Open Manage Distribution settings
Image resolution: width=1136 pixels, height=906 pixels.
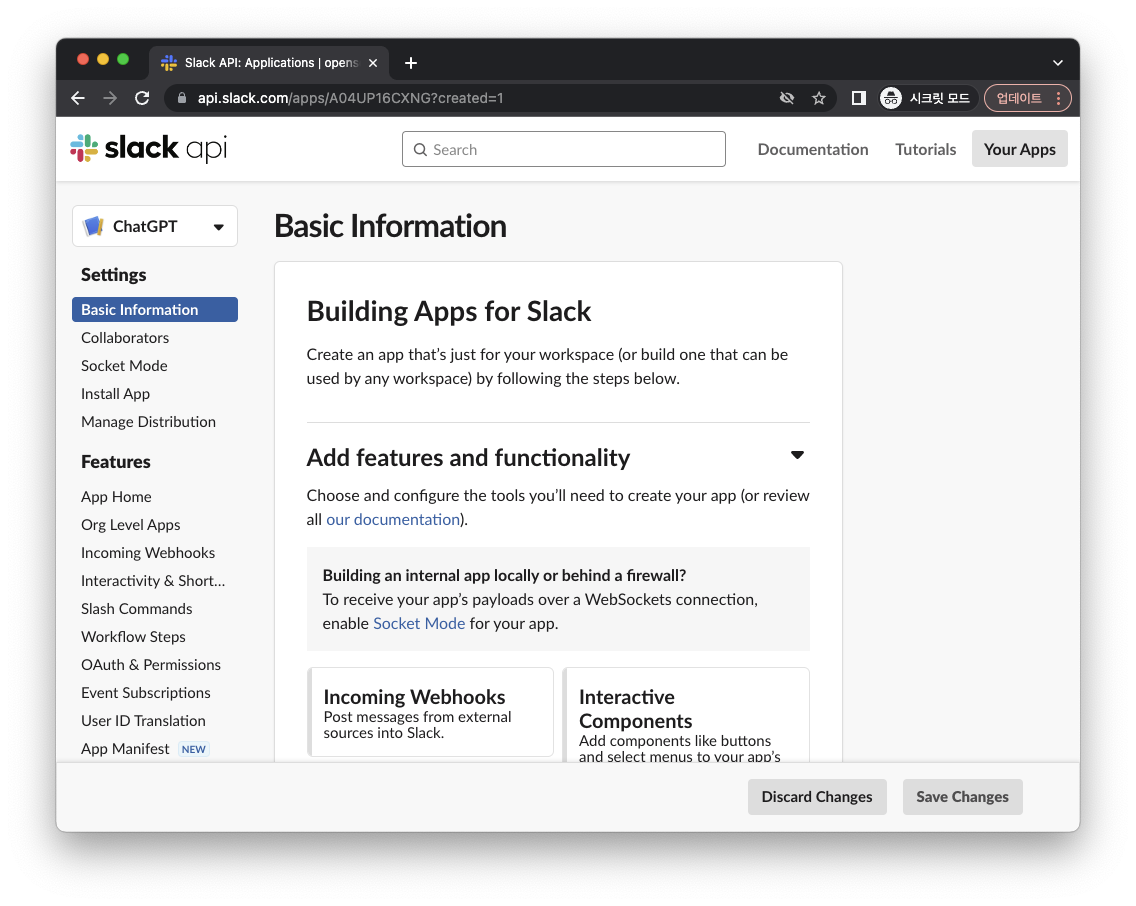coord(149,421)
